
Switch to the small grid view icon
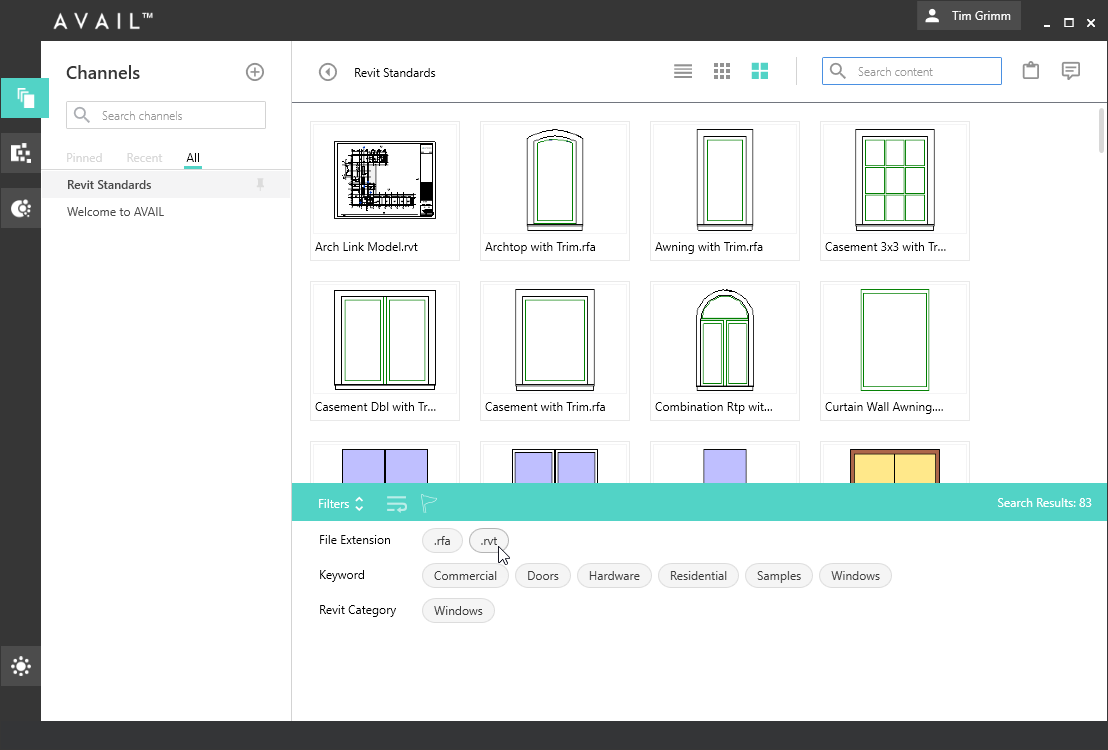click(x=722, y=71)
